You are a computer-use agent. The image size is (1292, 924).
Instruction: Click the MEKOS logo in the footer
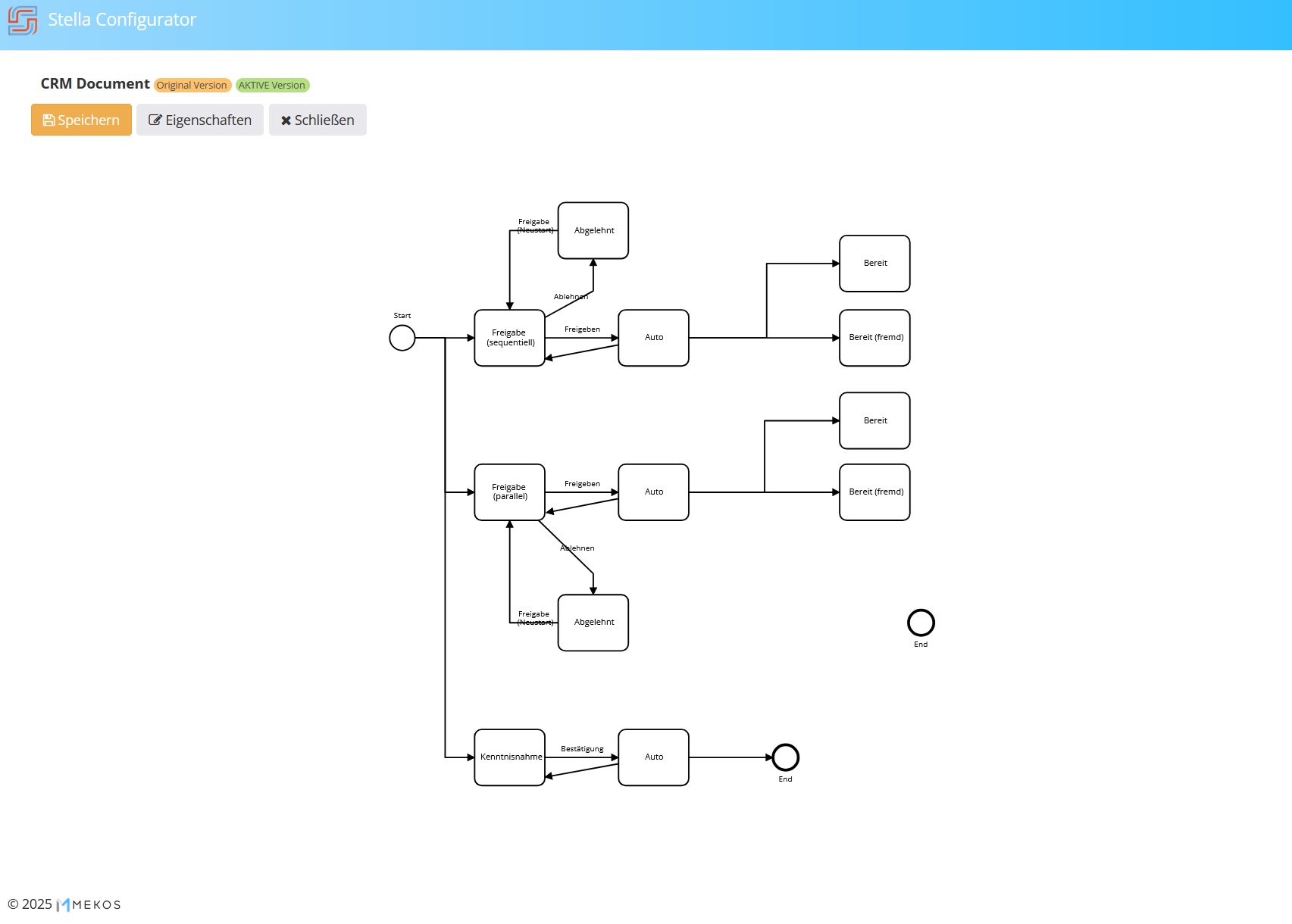pos(88,904)
